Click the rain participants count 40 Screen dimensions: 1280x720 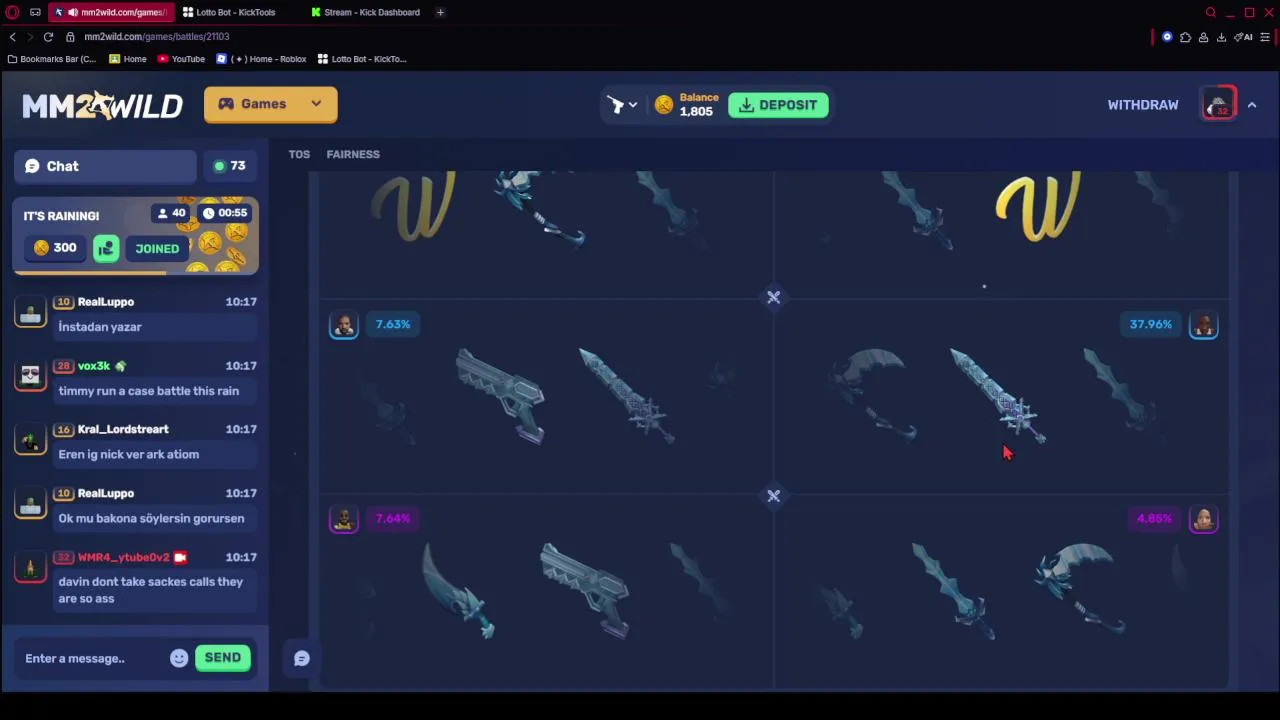pyautogui.click(x=171, y=213)
